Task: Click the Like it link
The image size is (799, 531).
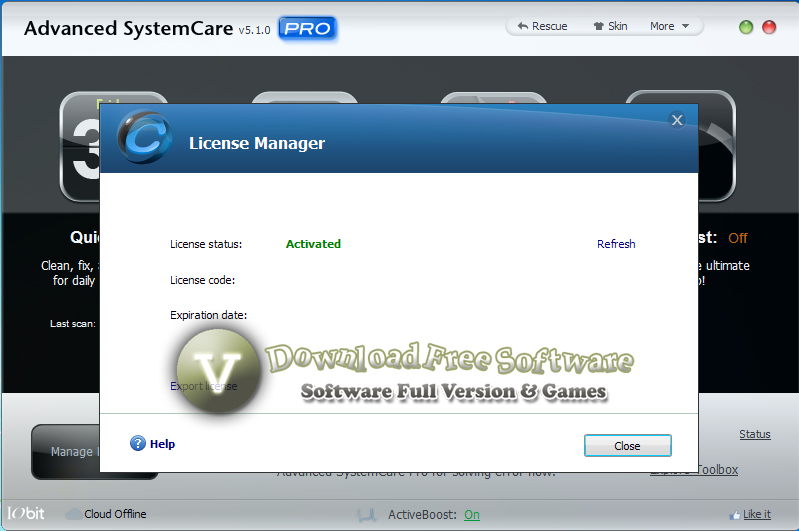Action: click(757, 514)
